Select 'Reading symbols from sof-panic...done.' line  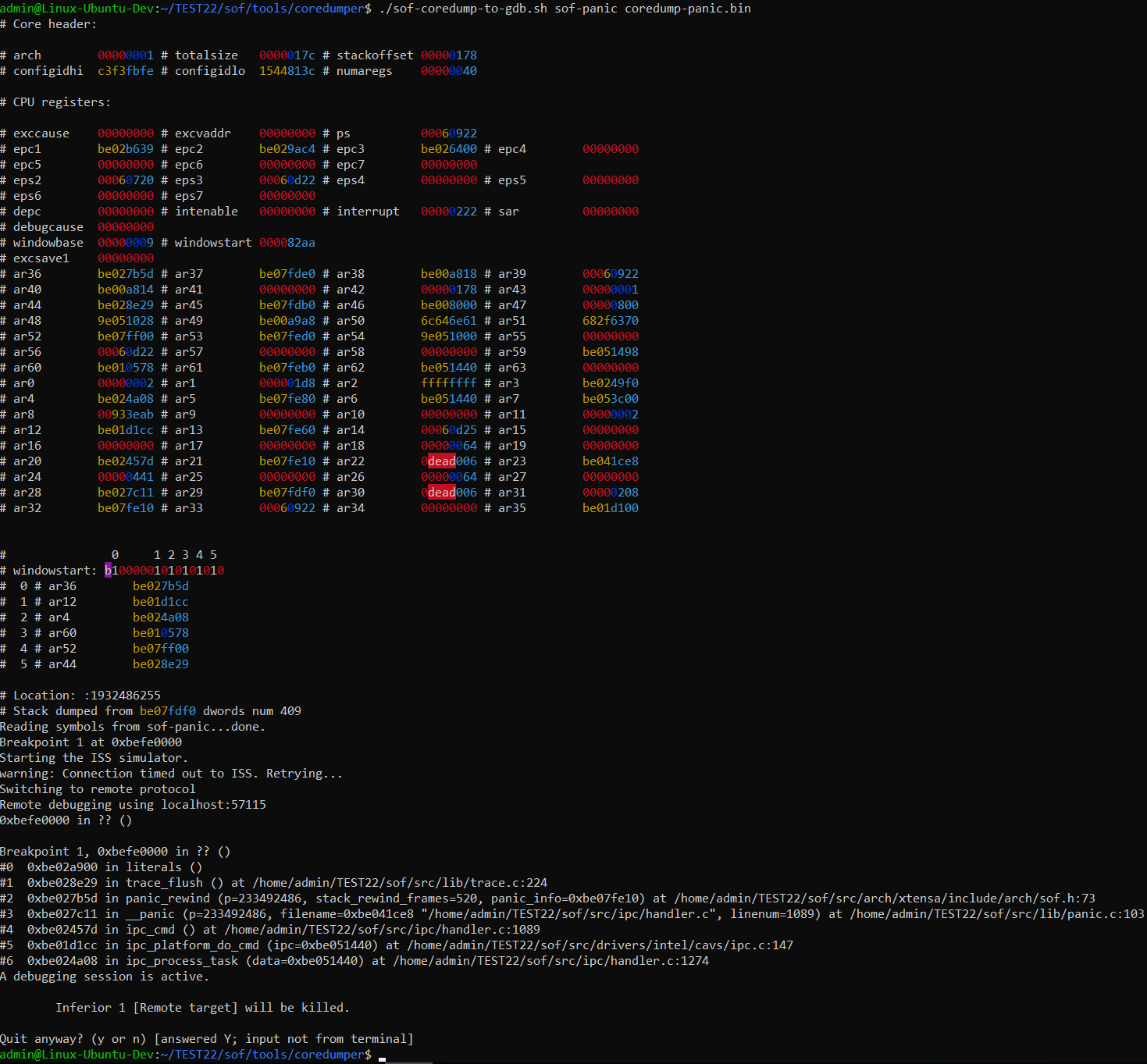point(133,727)
